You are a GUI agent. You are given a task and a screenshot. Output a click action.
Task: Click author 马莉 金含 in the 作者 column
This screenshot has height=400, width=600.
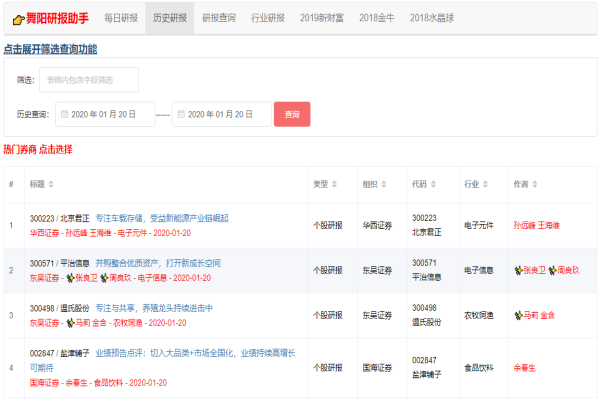point(539,315)
